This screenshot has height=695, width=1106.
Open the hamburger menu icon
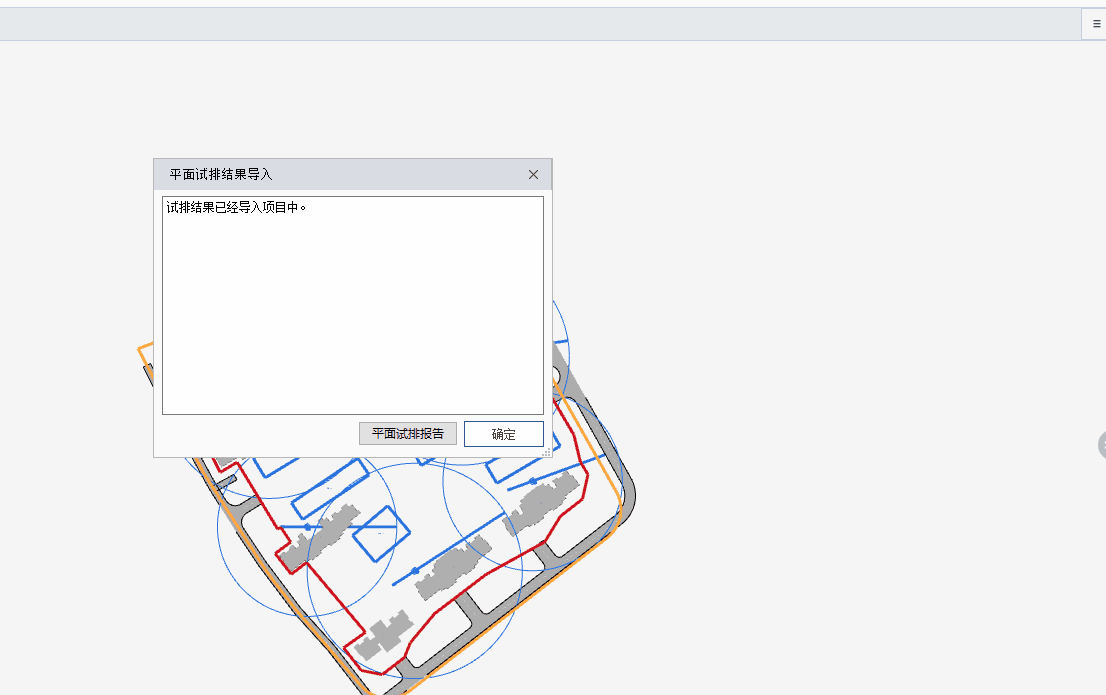(x=1096, y=24)
